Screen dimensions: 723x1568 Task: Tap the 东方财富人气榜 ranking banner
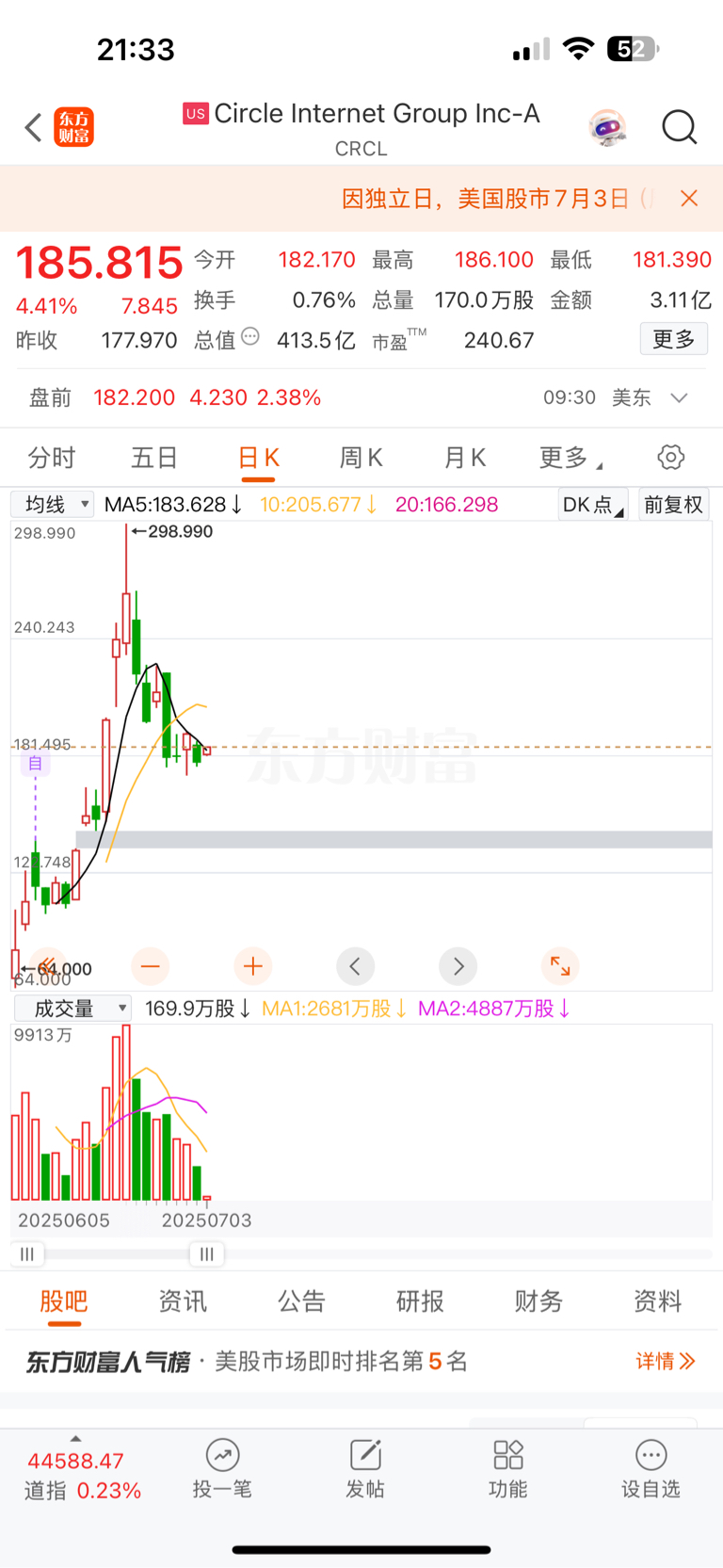pyautogui.click(x=361, y=1361)
